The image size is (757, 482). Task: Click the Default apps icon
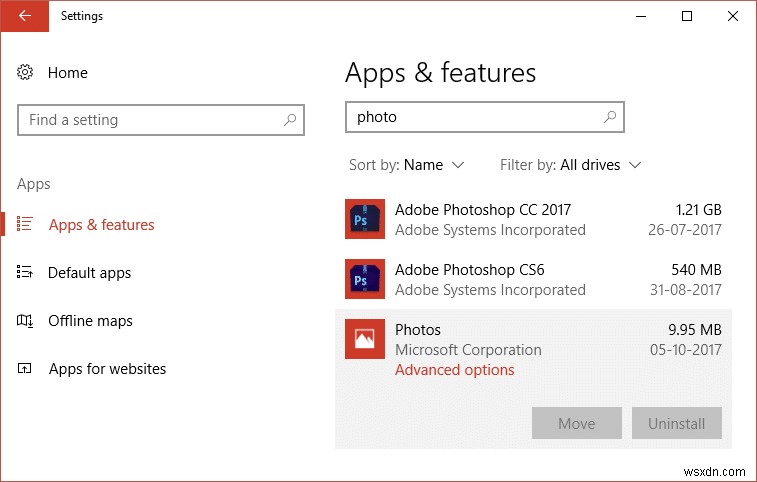click(26, 273)
